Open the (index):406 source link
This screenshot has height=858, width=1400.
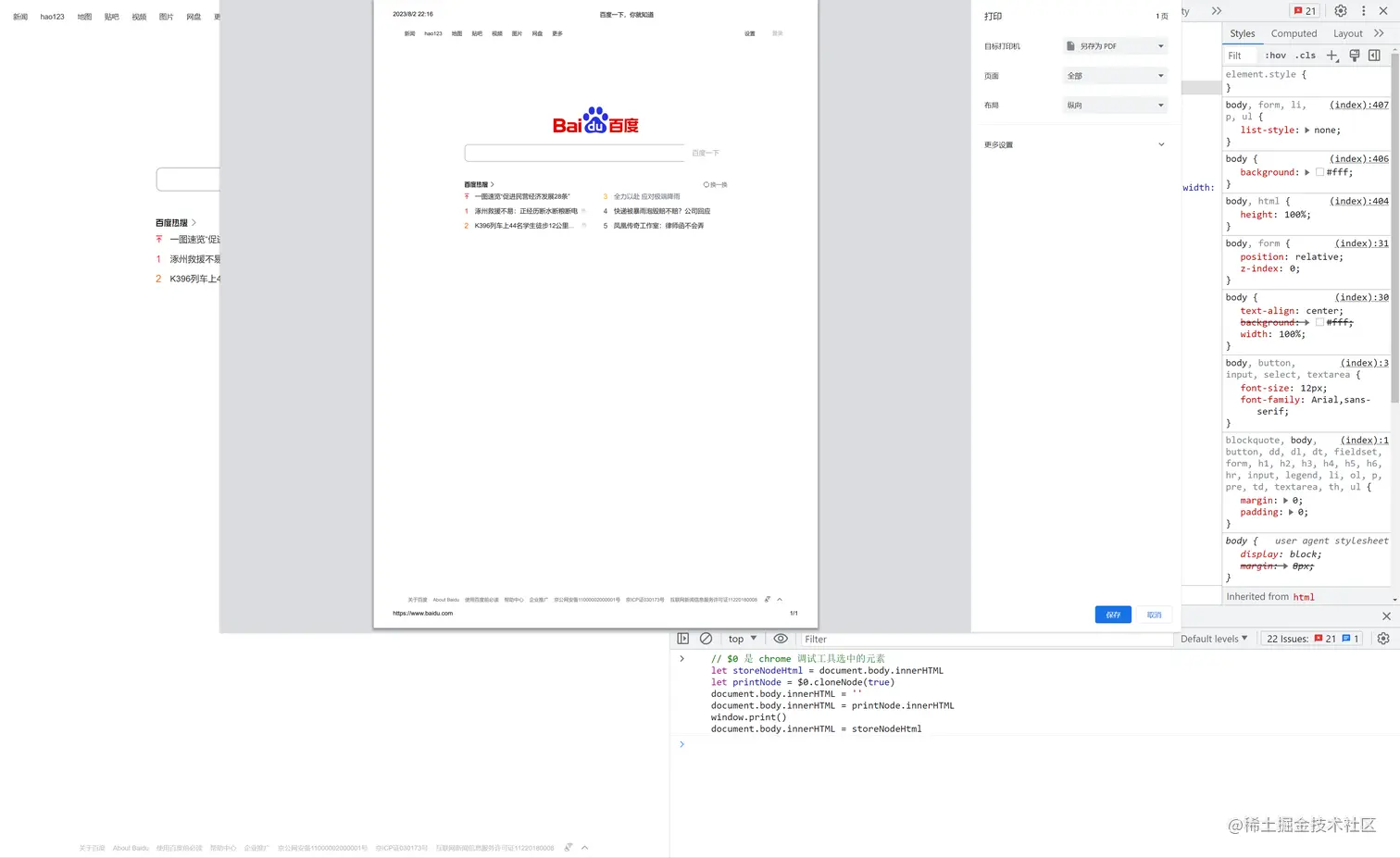coord(1359,158)
